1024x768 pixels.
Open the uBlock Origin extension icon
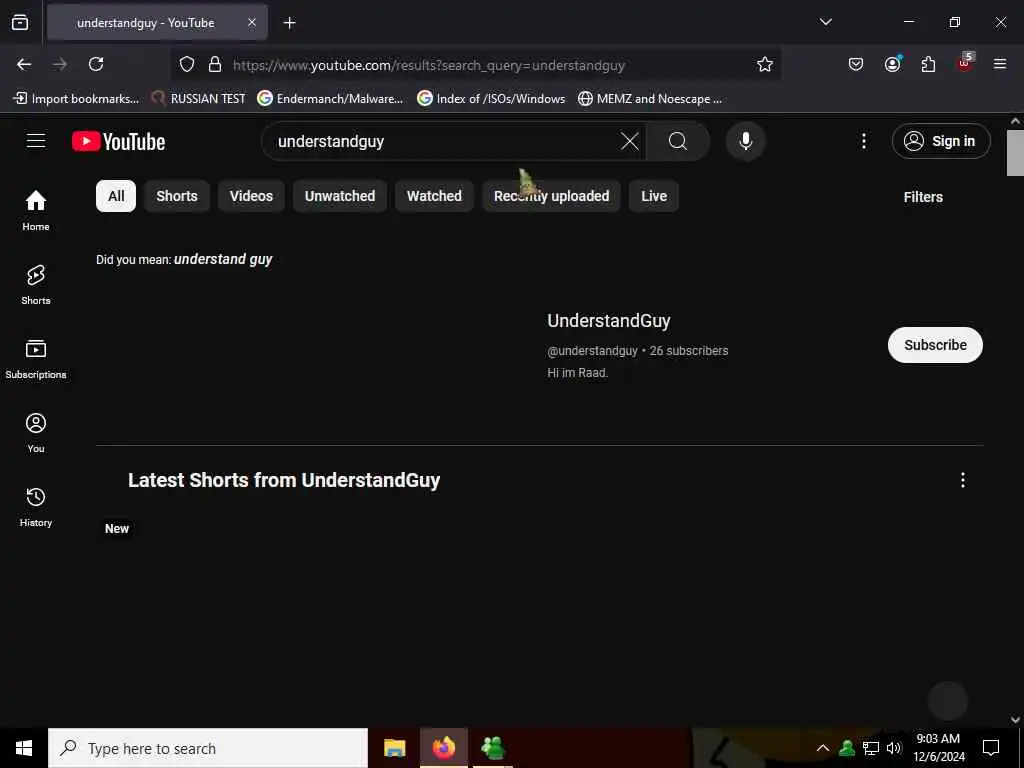click(965, 63)
